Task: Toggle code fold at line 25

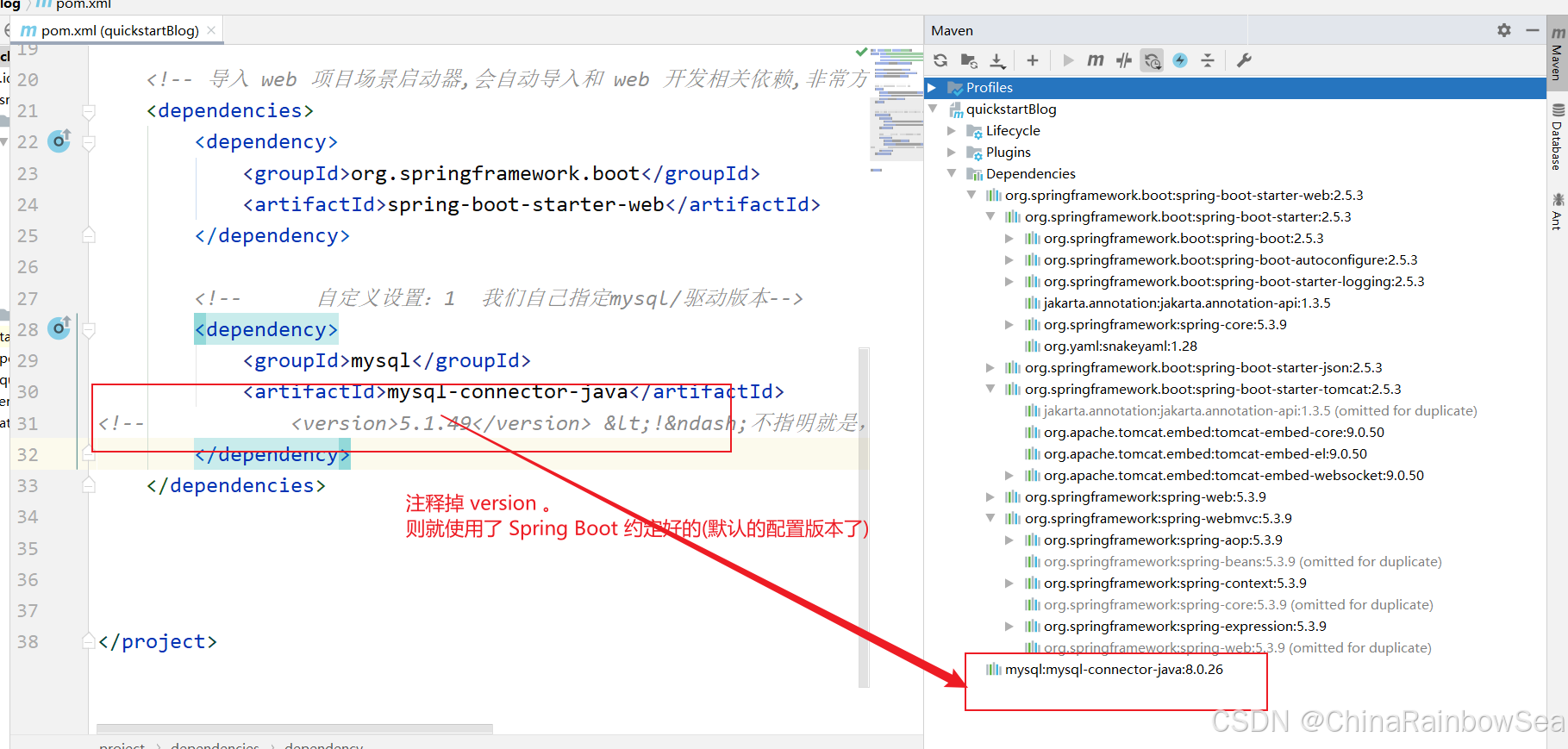Action: click(89, 235)
